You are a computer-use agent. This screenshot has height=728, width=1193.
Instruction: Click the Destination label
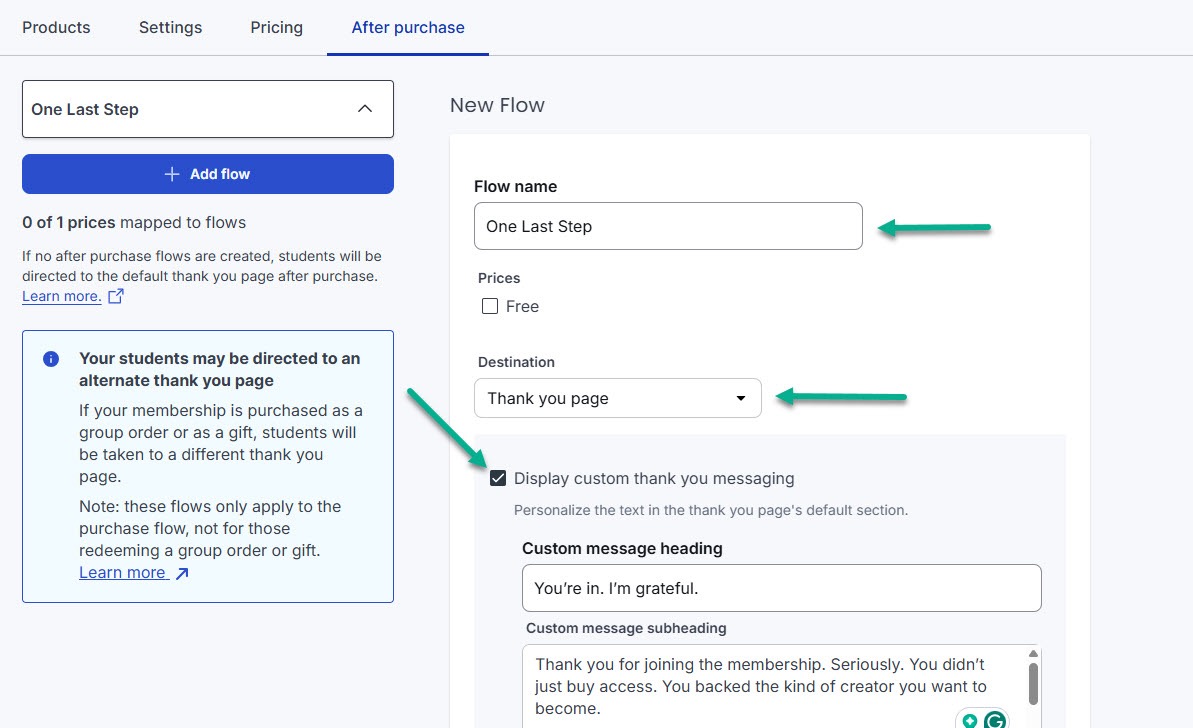click(x=516, y=362)
